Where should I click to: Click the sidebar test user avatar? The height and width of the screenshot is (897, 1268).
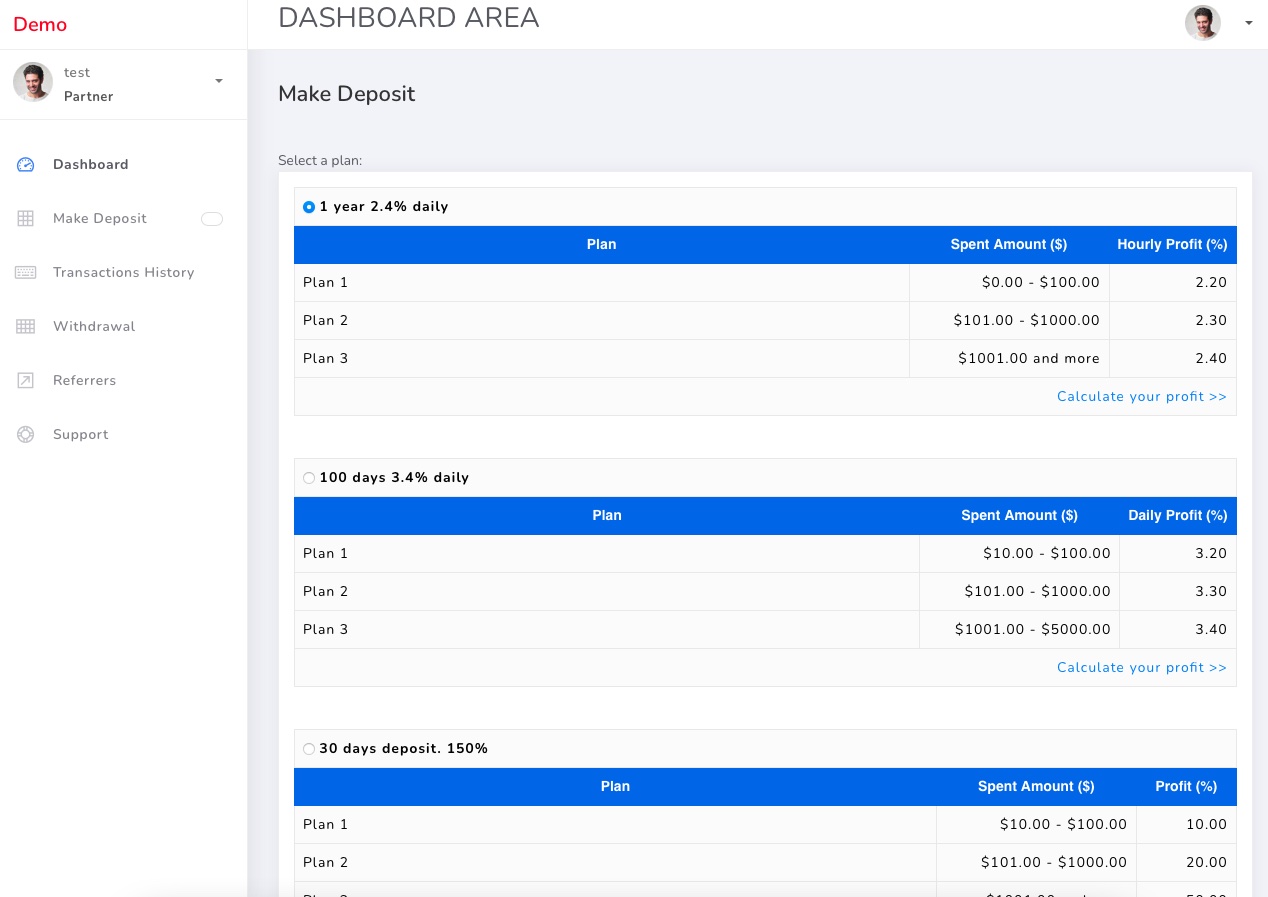[x=33, y=83]
